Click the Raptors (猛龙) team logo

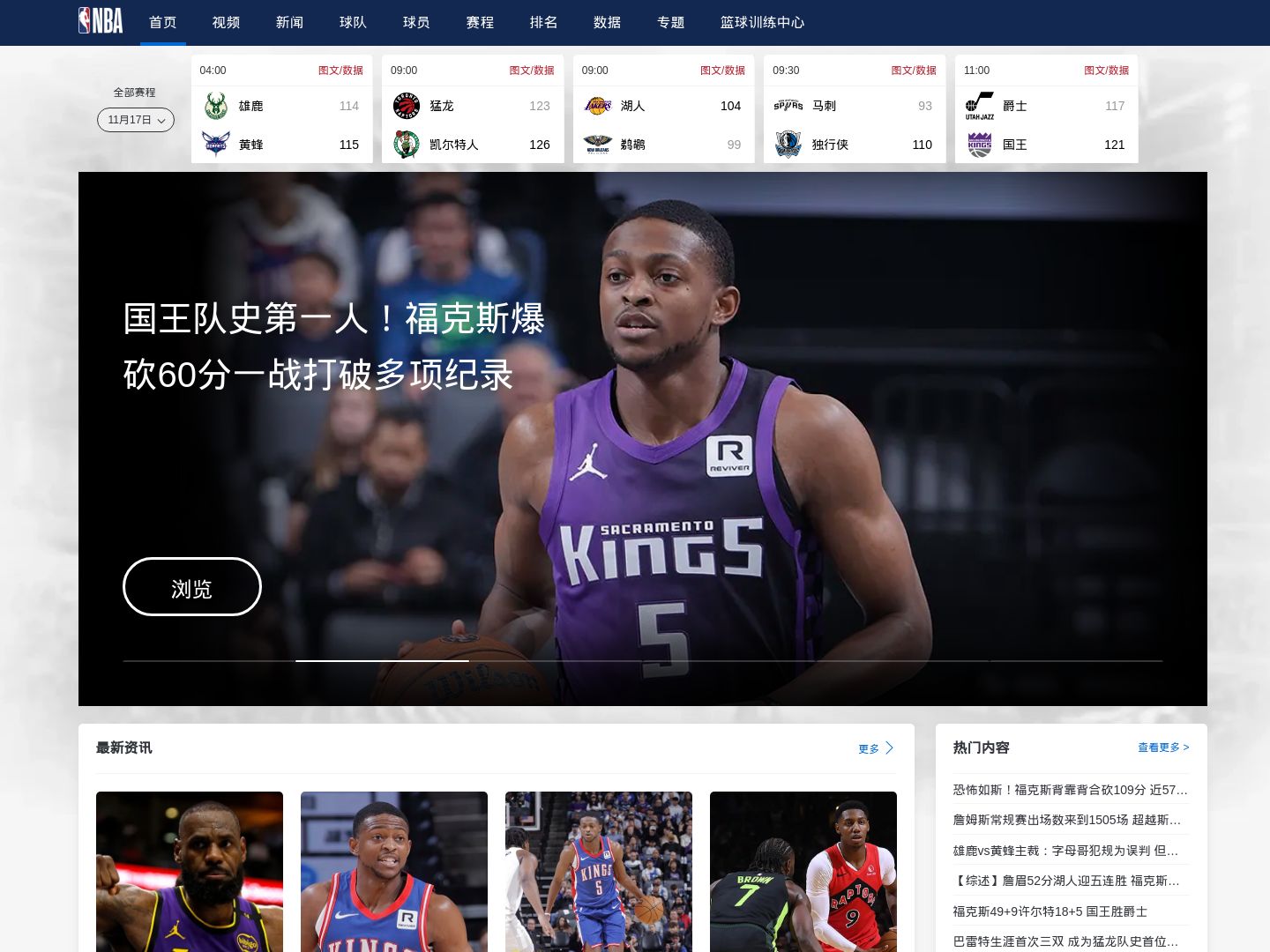(x=407, y=106)
